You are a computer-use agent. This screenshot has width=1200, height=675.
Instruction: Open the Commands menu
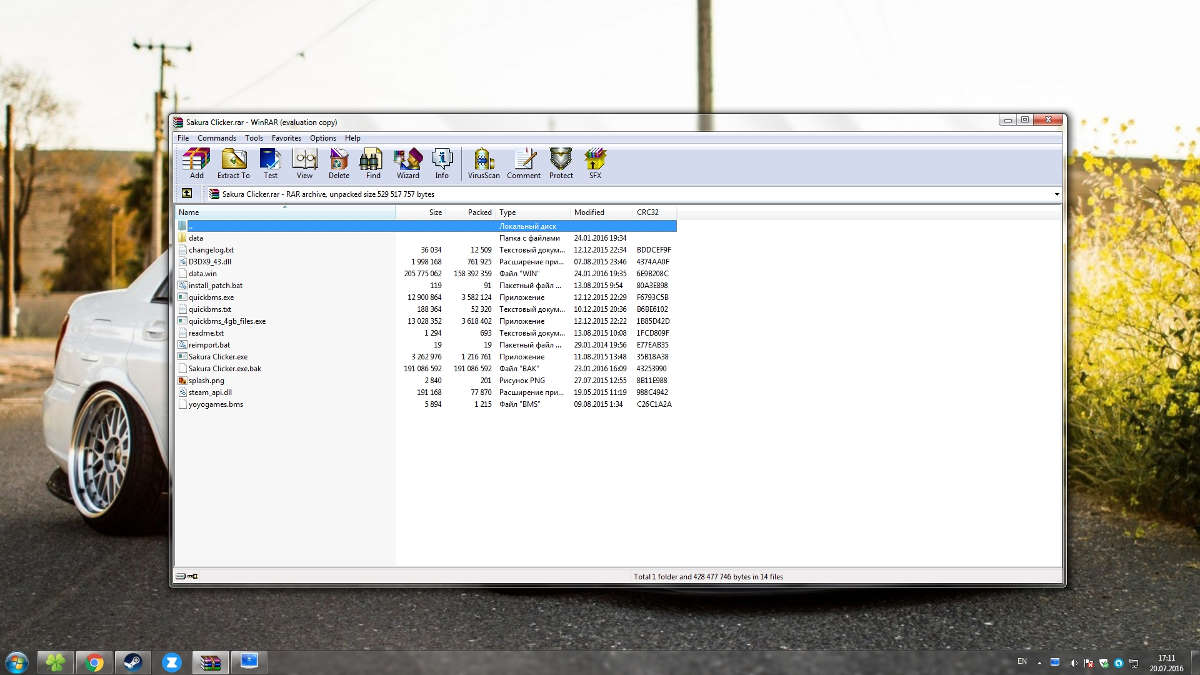(217, 138)
